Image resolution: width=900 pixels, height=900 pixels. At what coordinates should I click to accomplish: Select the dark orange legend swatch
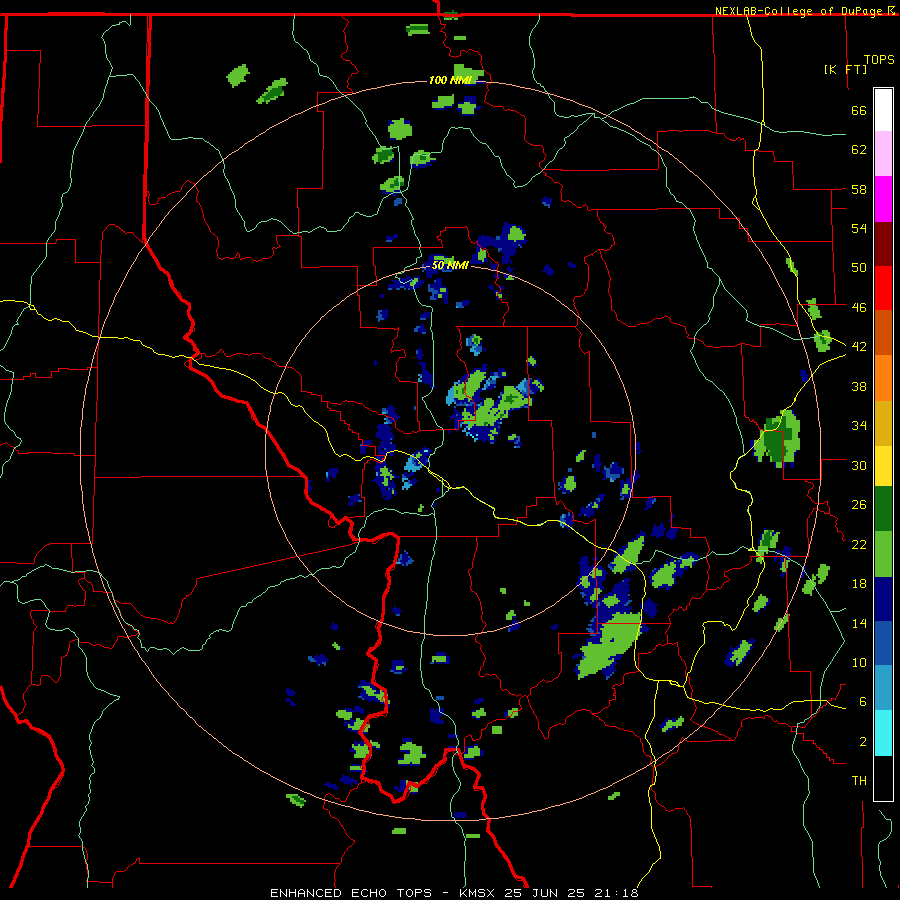click(x=883, y=332)
